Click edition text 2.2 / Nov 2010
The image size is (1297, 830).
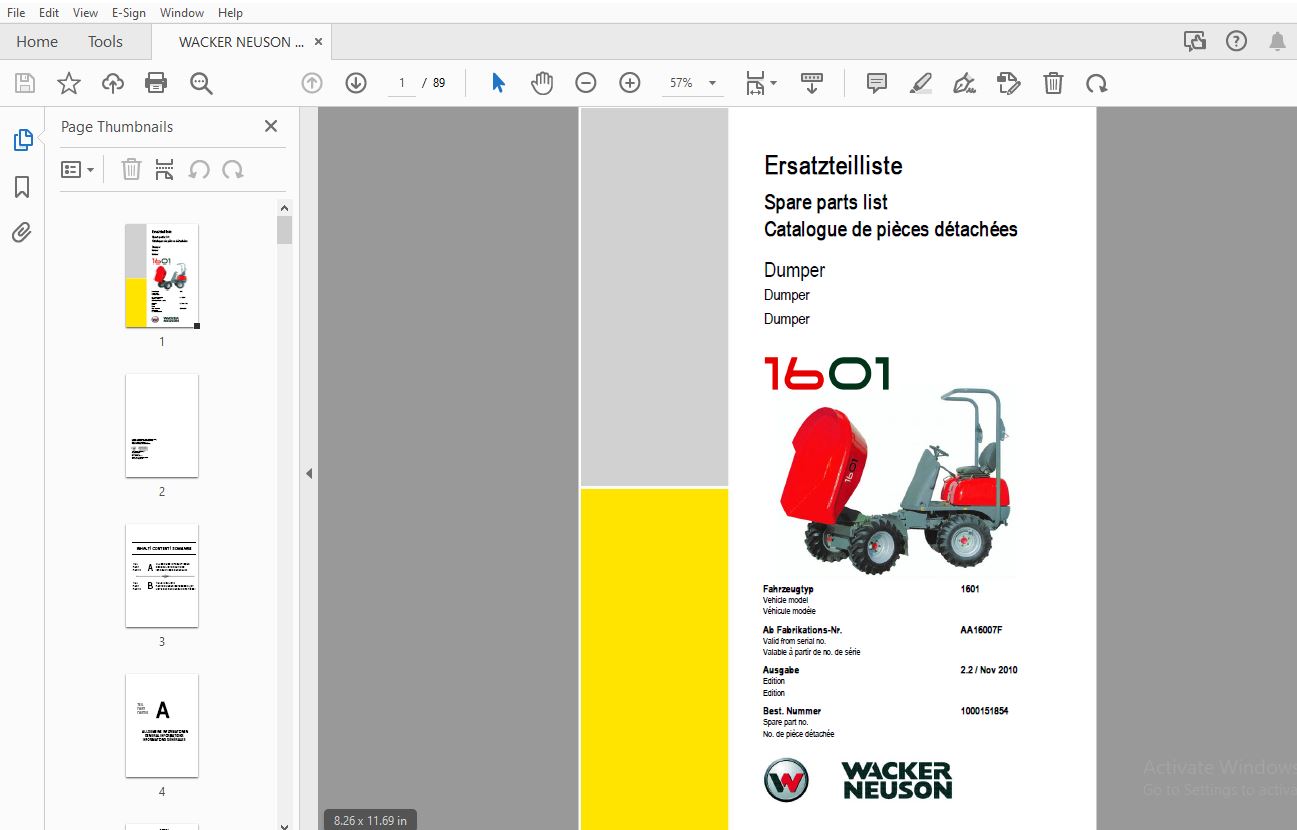pos(989,670)
